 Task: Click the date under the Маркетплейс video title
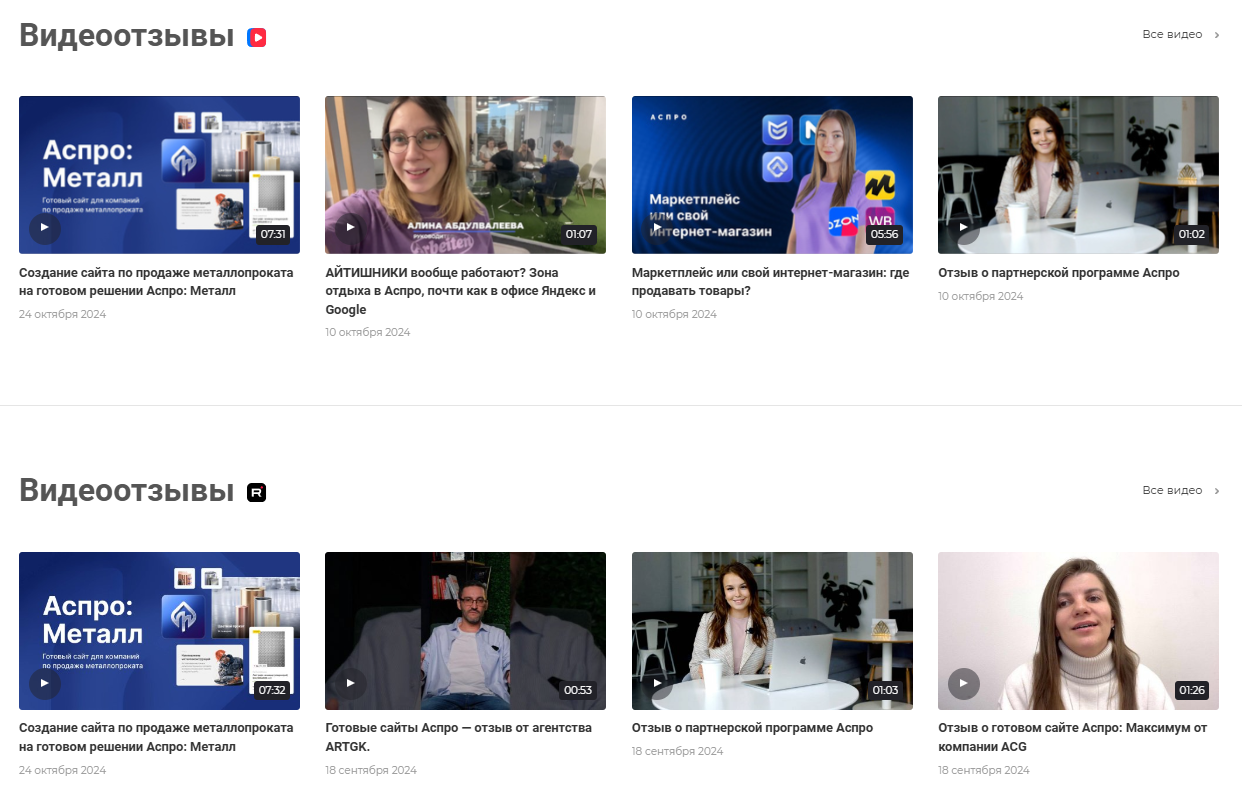(674, 314)
